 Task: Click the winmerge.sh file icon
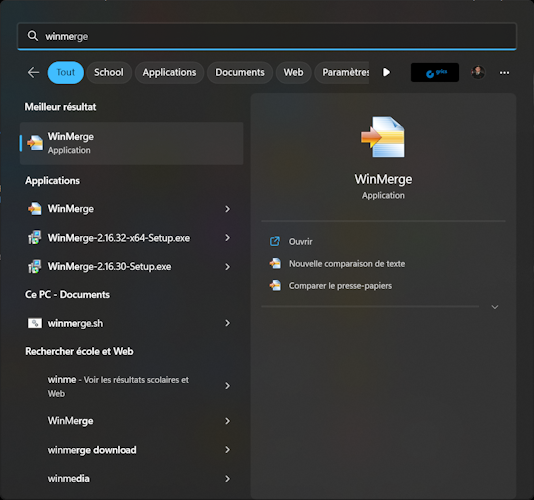click(35, 323)
